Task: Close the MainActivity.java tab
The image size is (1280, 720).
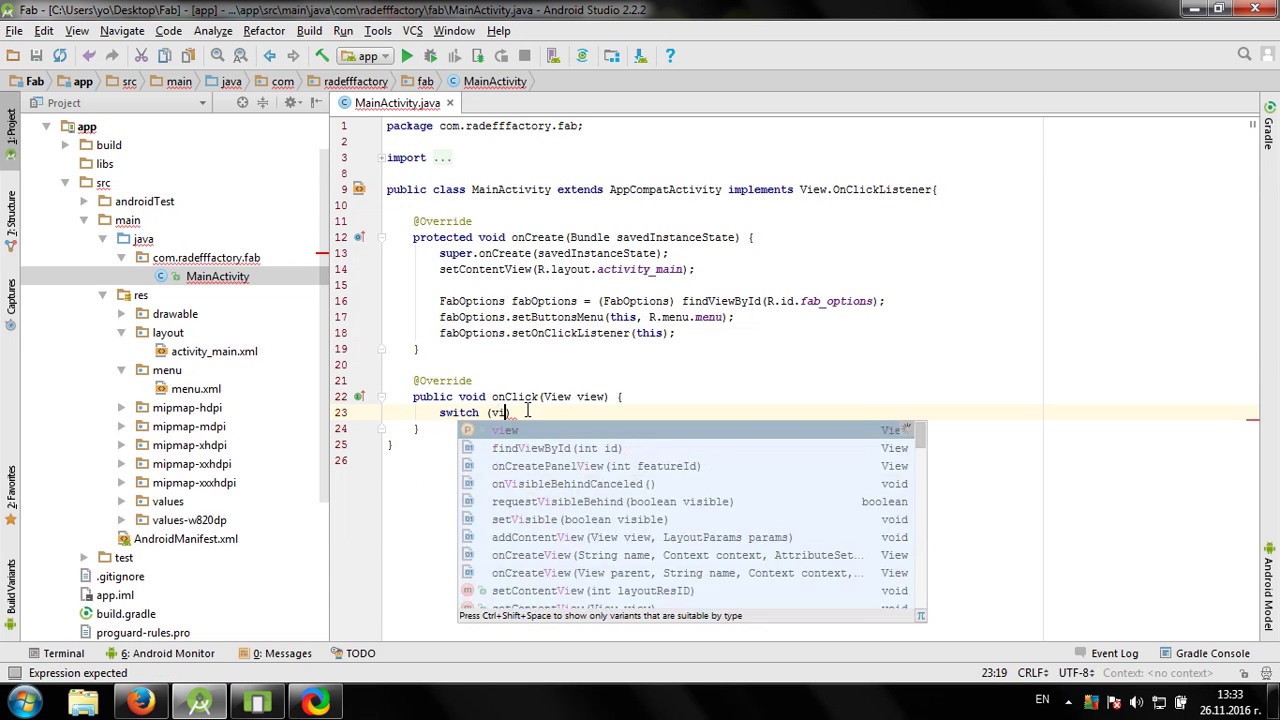Action: coord(450,103)
